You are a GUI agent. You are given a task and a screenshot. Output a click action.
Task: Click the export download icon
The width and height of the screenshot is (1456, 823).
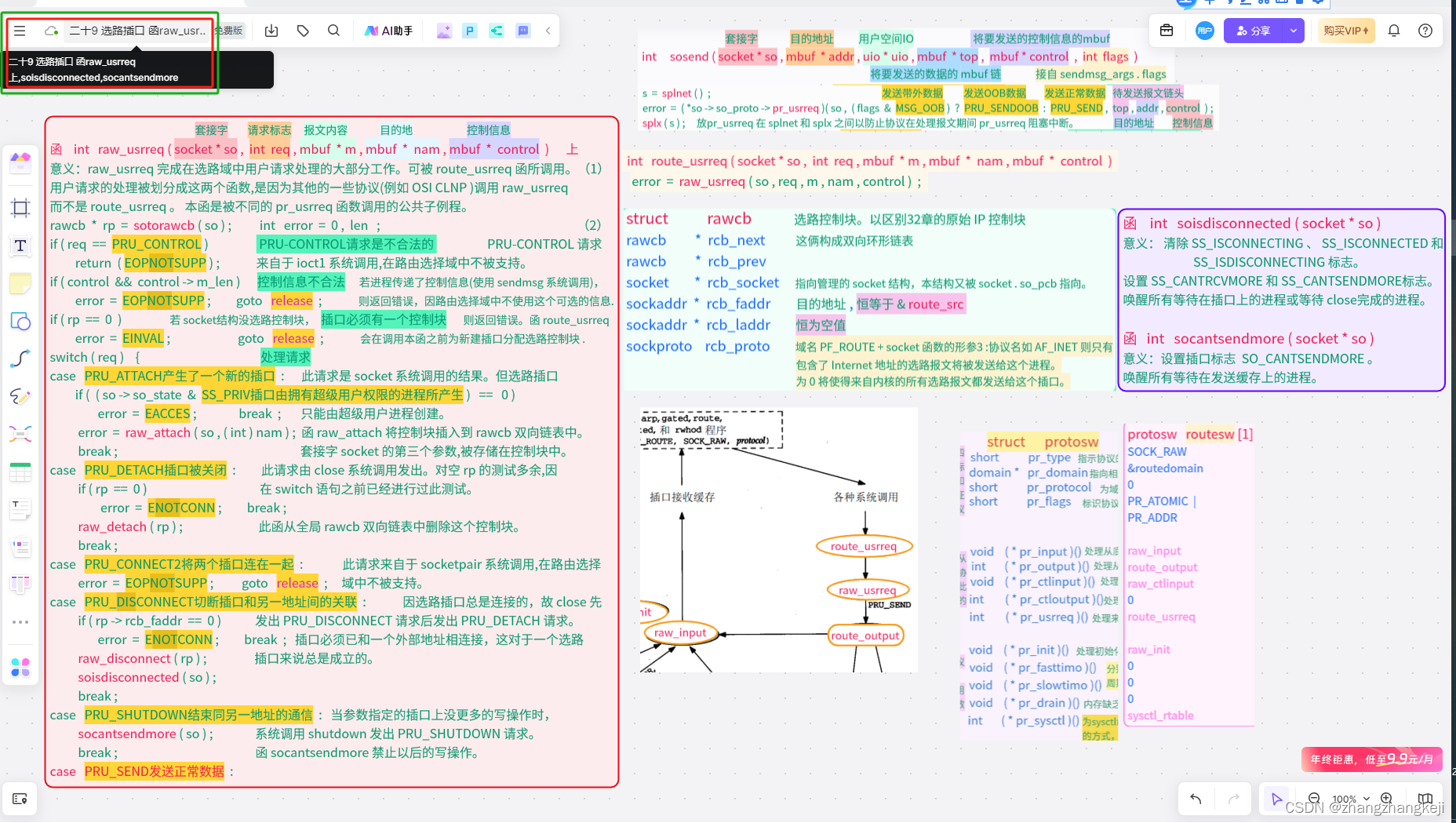click(271, 31)
